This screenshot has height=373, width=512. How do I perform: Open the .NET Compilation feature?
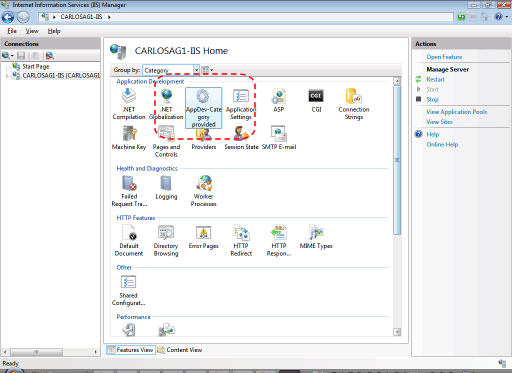[129, 104]
